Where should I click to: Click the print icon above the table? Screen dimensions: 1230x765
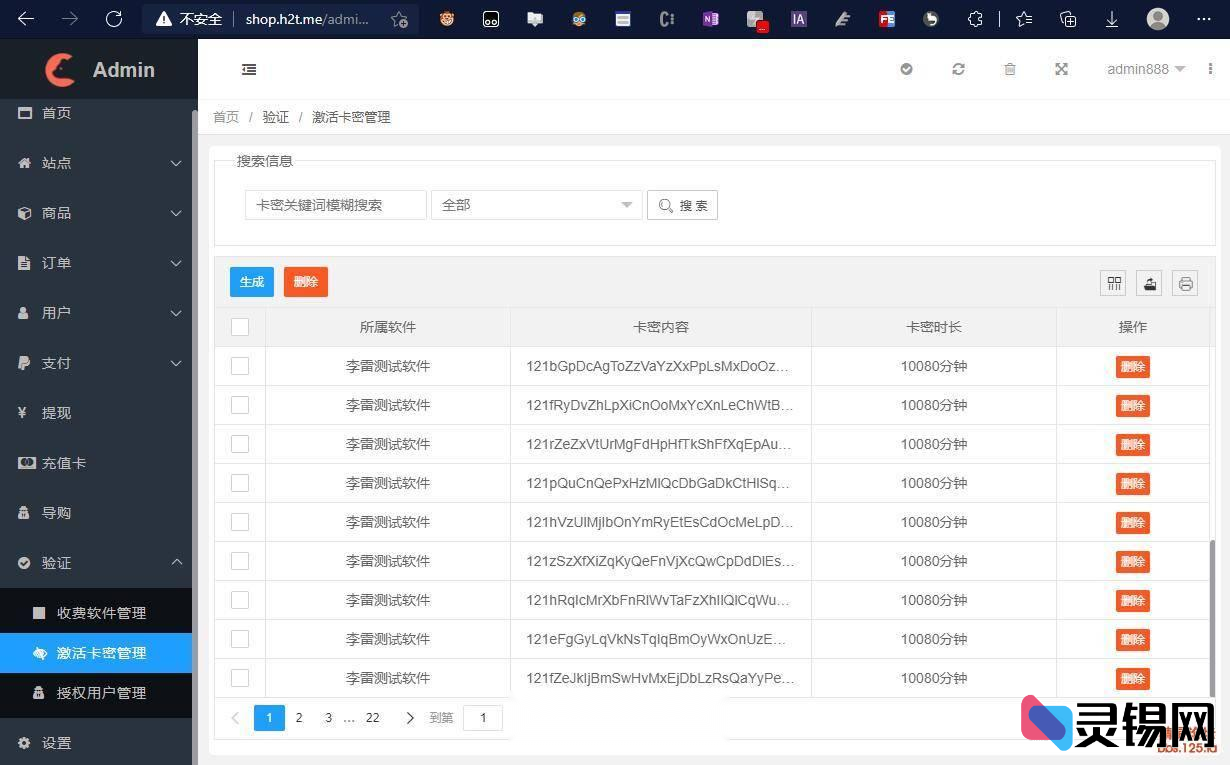(1185, 283)
